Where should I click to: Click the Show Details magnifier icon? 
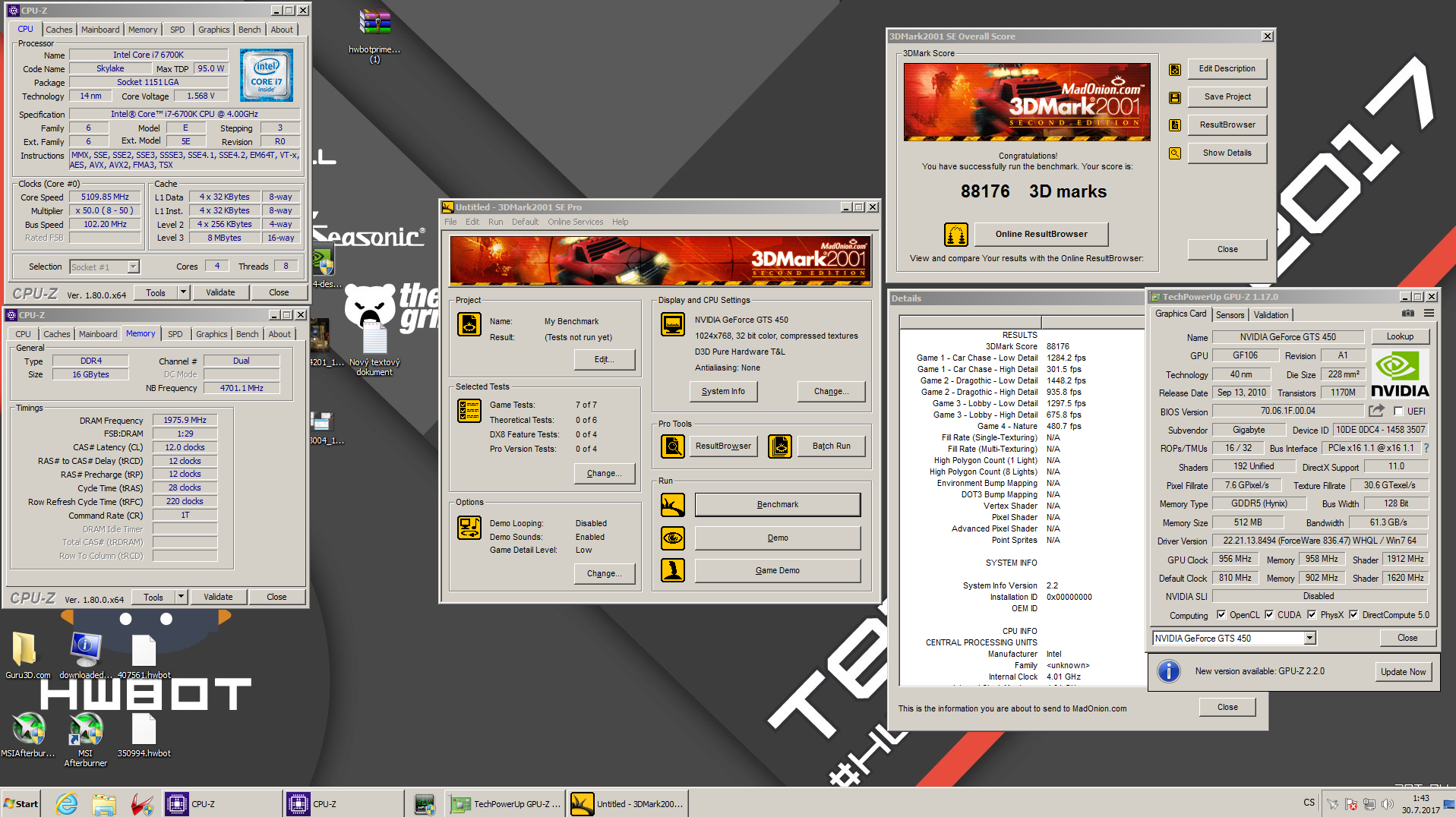pyautogui.click(x=1174, y=153)
